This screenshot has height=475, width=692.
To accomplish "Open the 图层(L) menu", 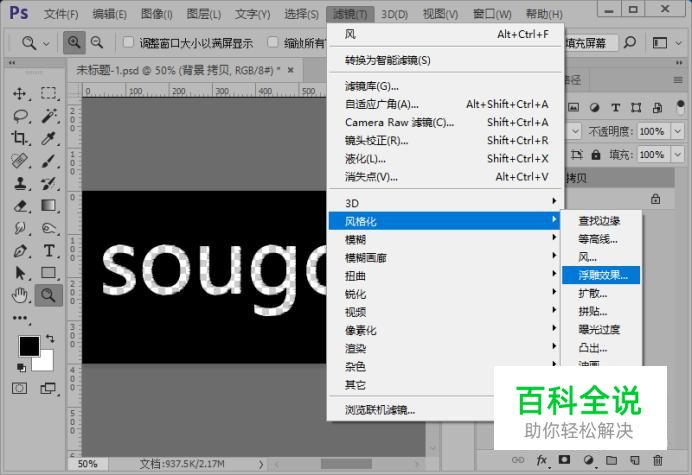I will coord(203,14).
